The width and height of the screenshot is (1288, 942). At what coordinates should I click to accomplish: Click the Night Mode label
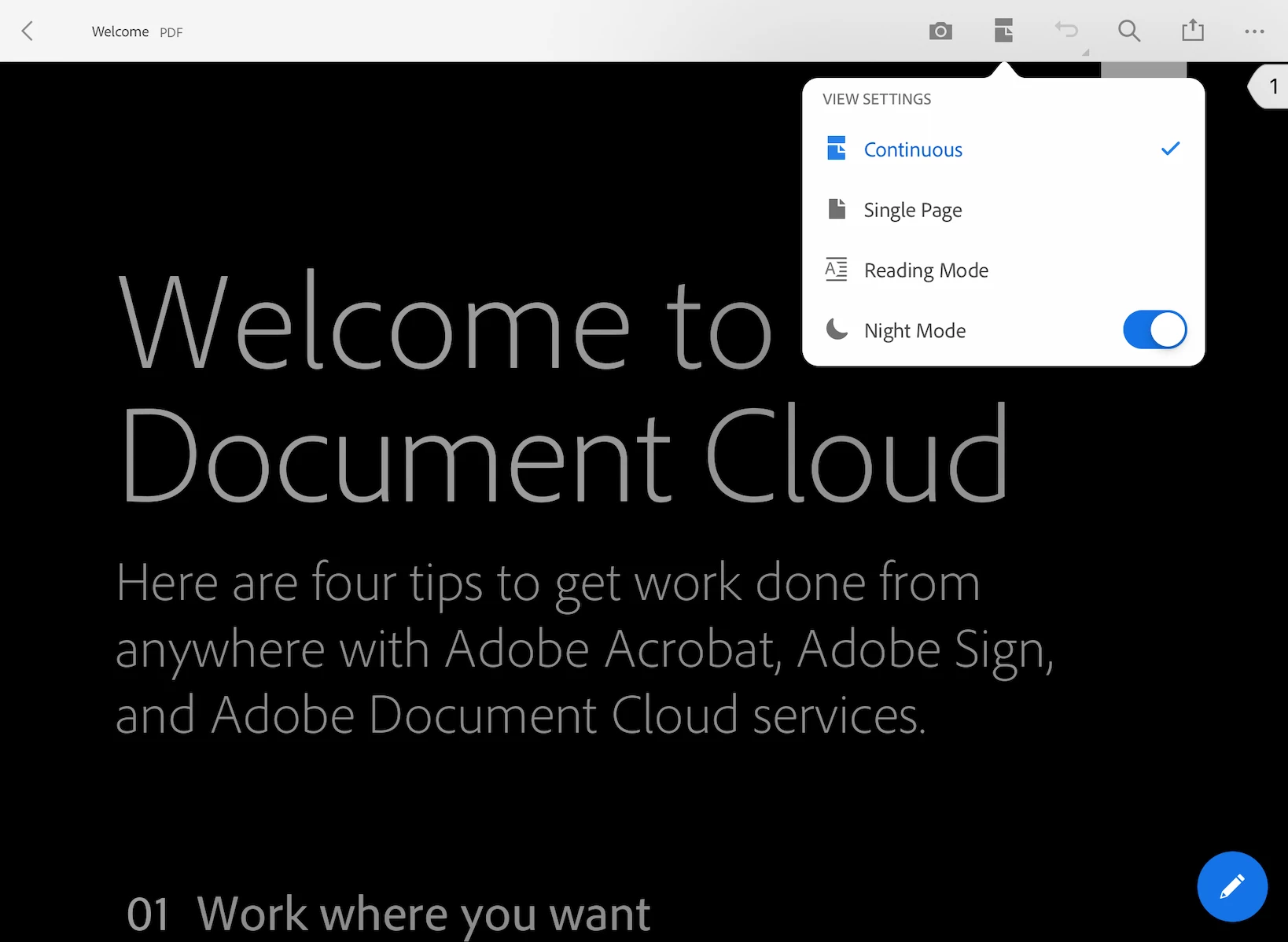point(914,331)
